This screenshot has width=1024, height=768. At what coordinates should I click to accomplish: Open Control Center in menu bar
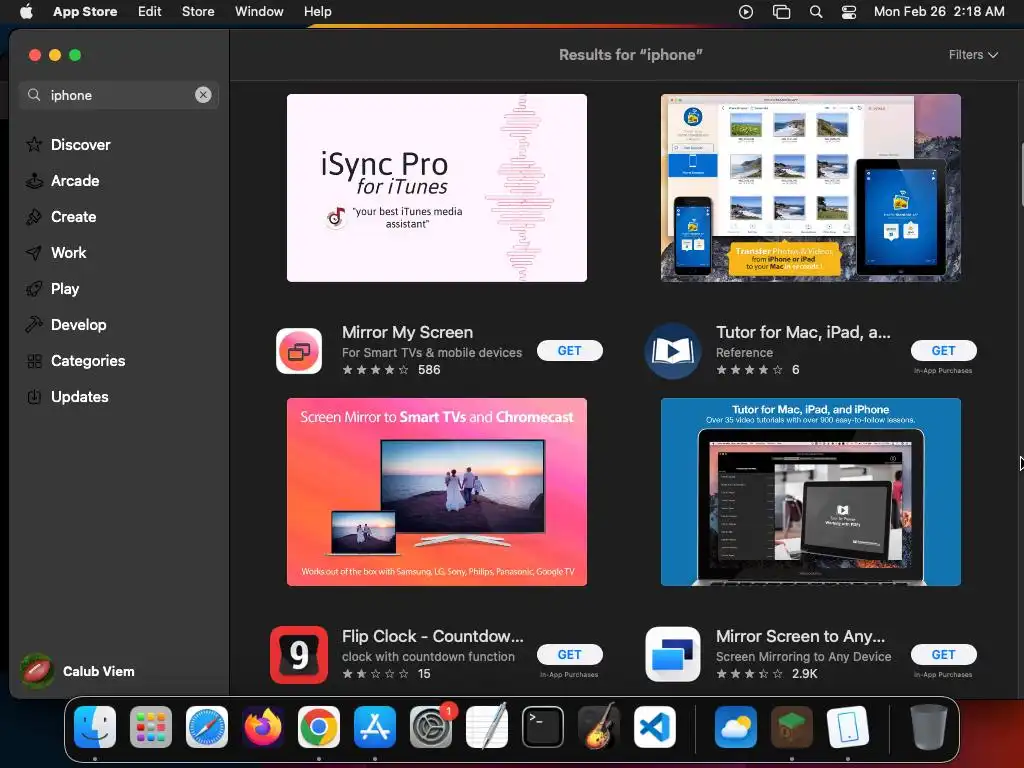coord(849,12)
